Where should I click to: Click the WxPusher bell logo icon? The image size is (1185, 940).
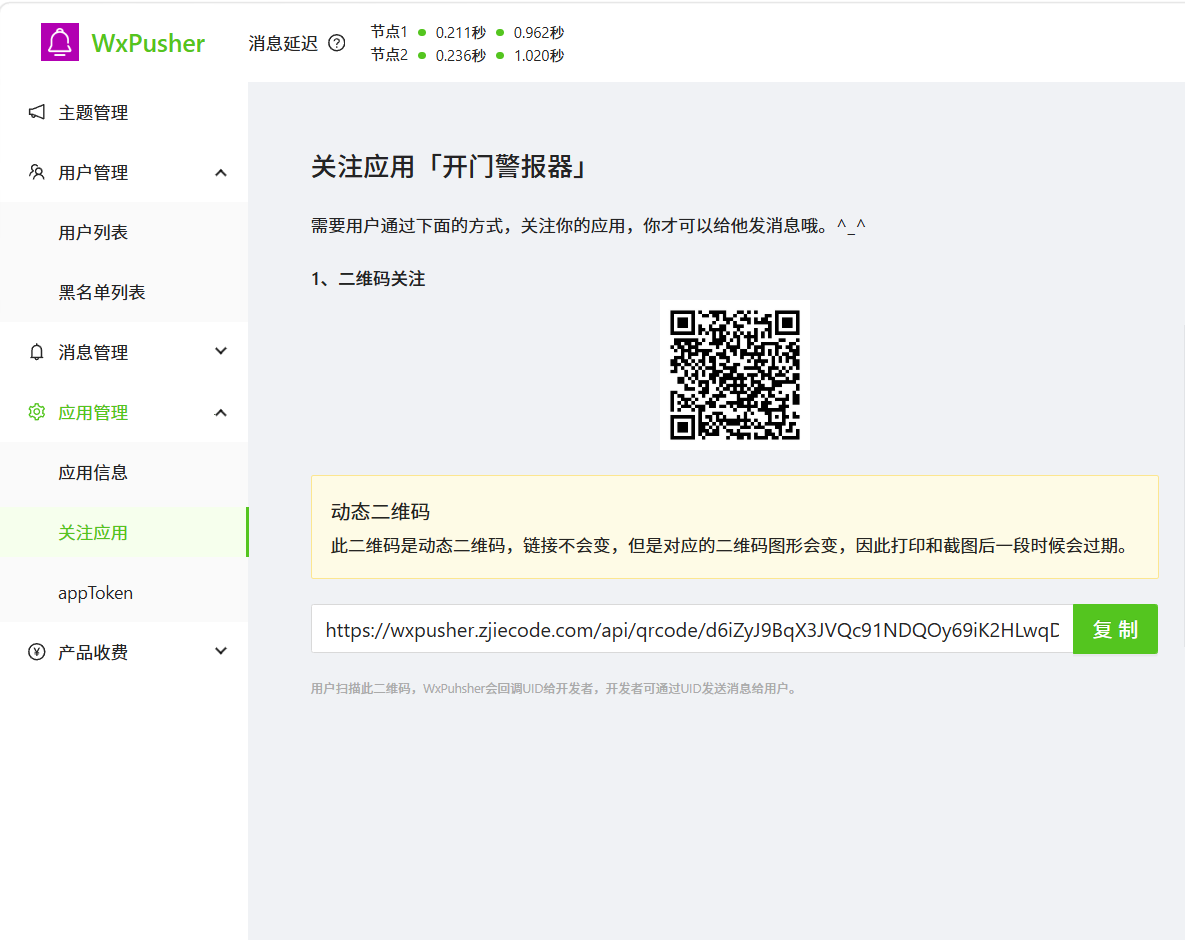pyautogui.click(x=60, y=42)
